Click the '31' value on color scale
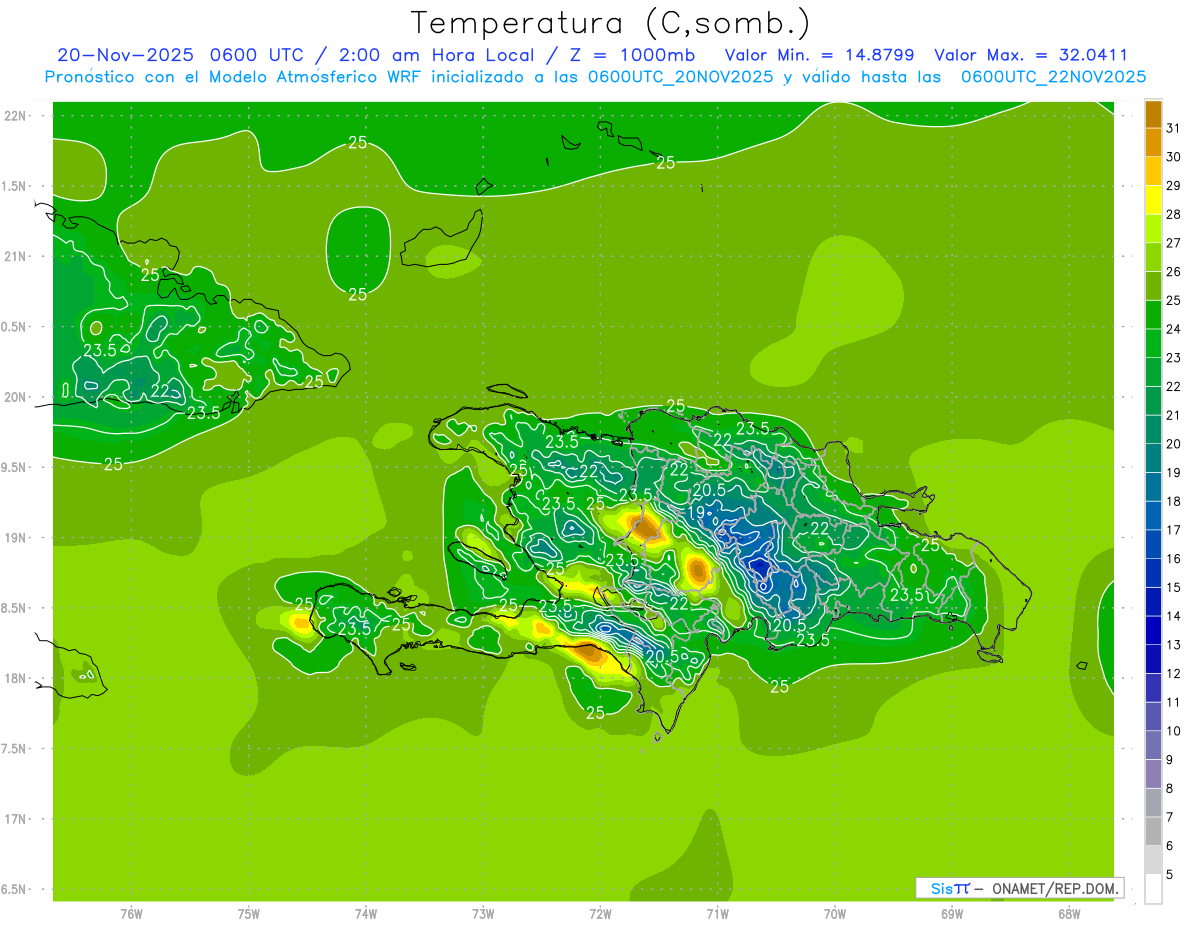 pyautogui.click(x=1173, y=127)
